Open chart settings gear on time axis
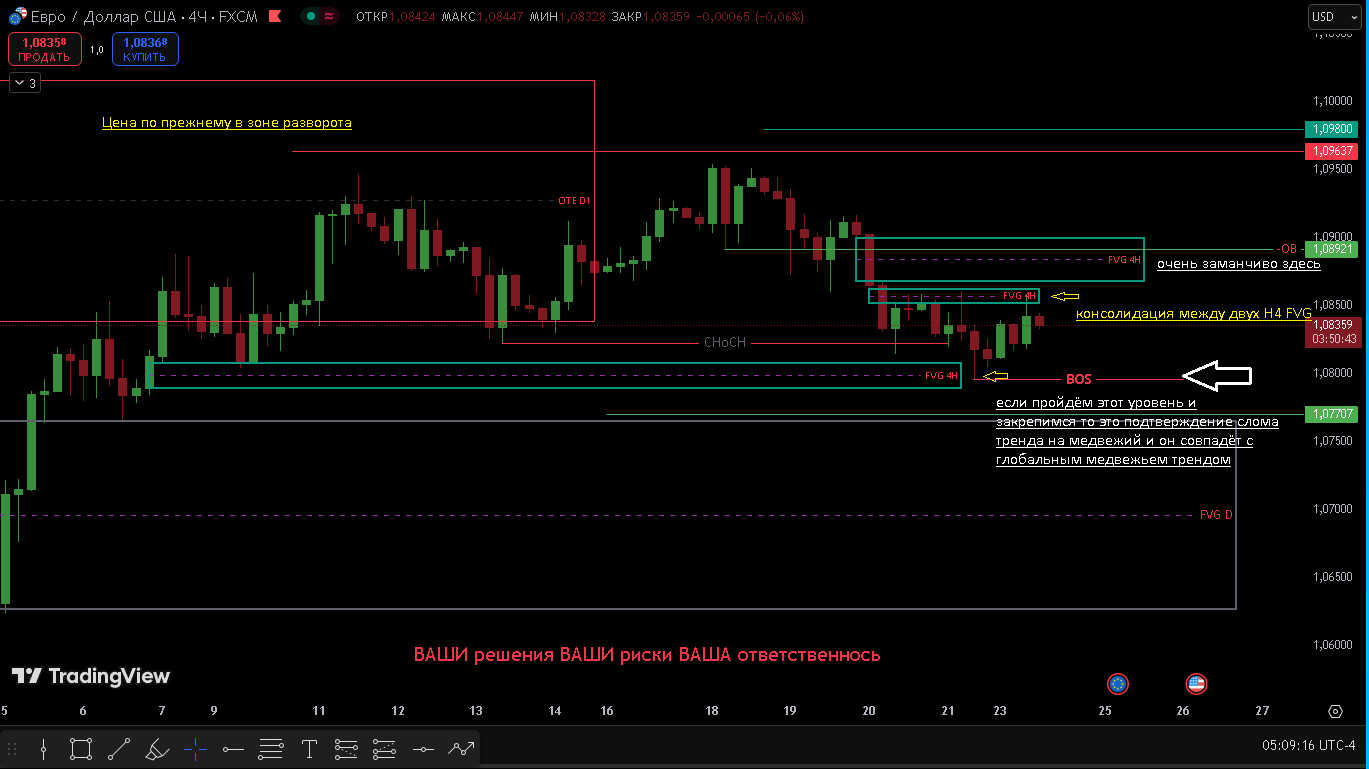 pos(1335,711)
